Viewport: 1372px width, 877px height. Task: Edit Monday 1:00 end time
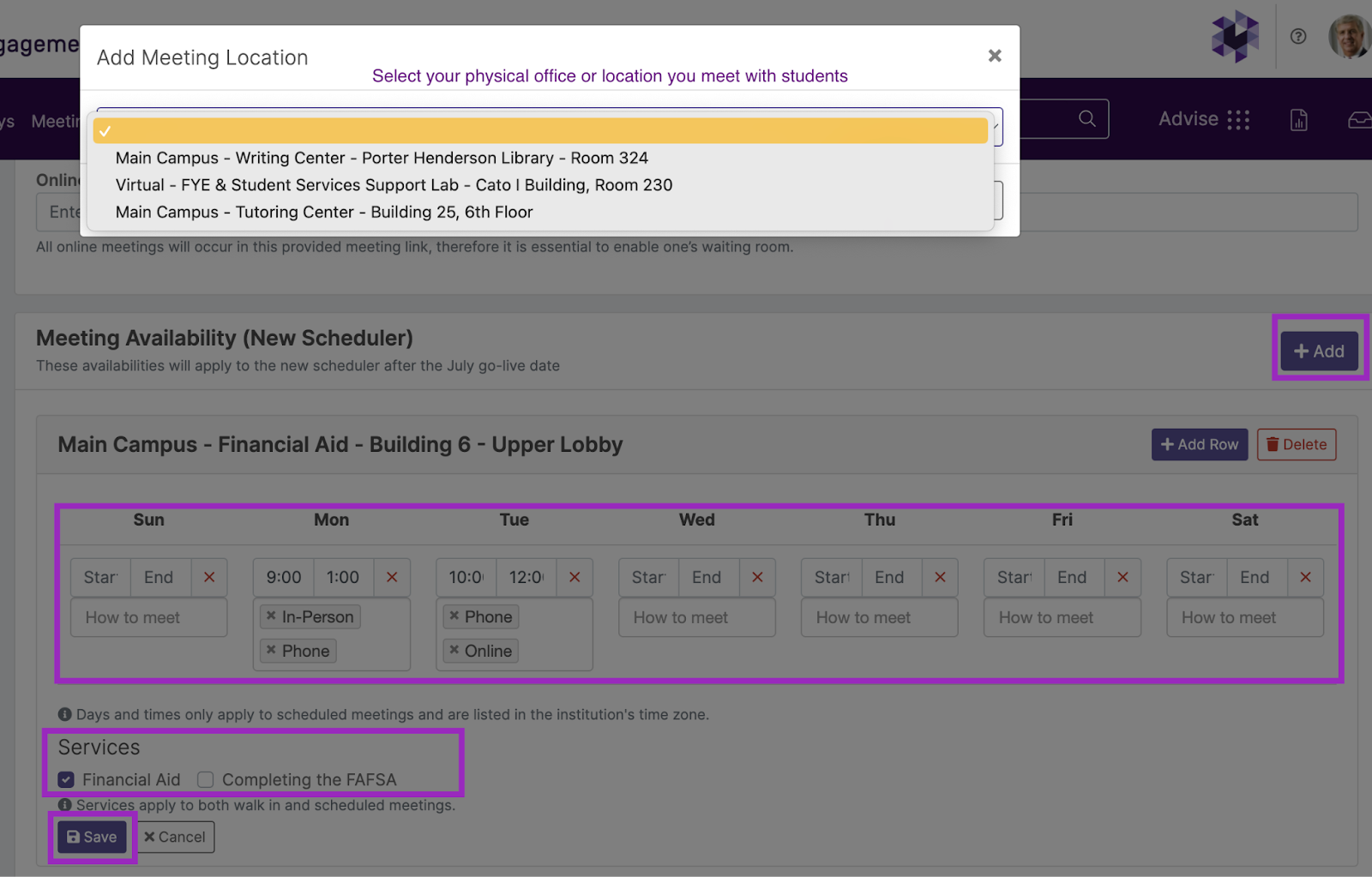[x=343, y=577]
